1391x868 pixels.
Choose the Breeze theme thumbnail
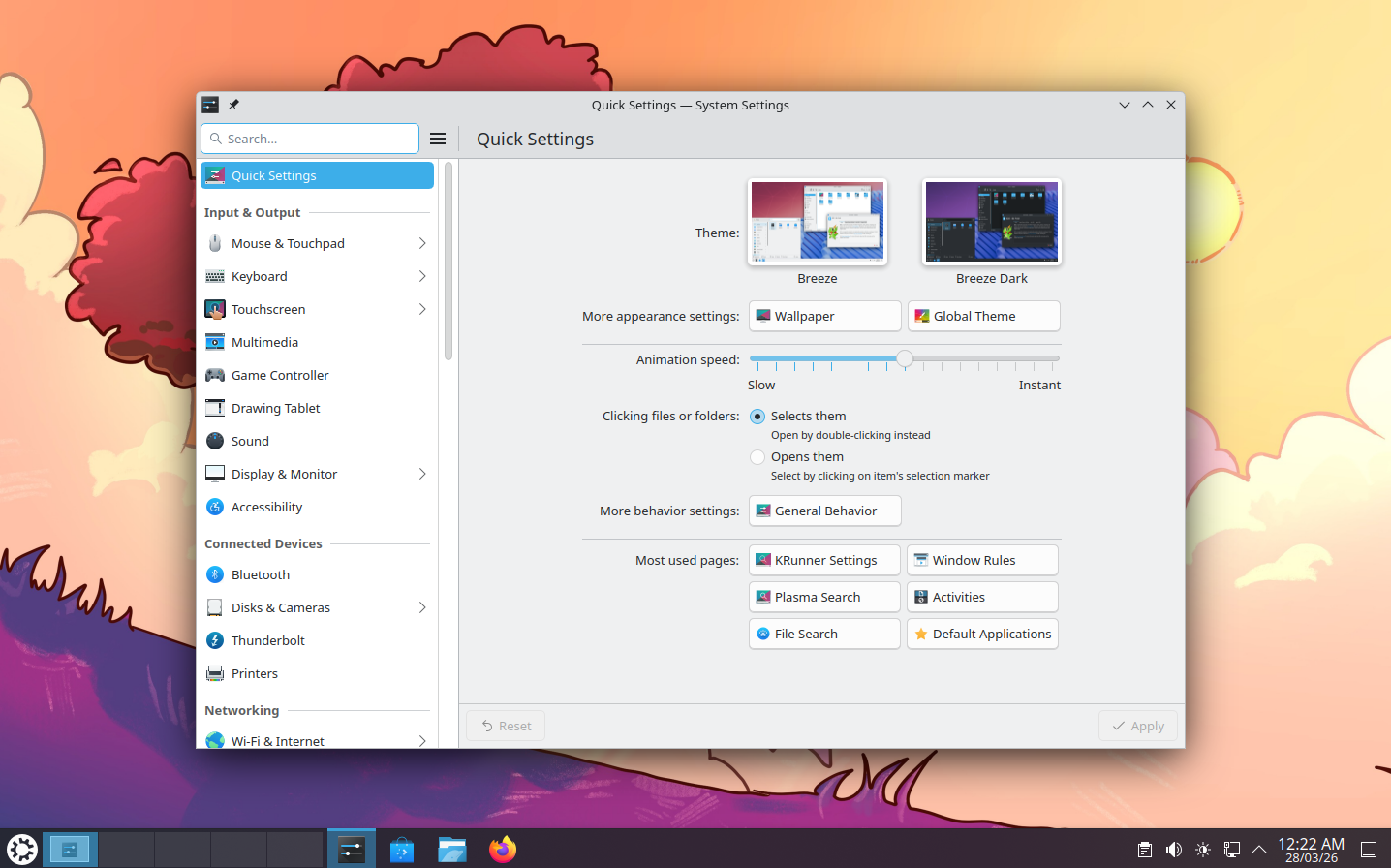[818, 222]
